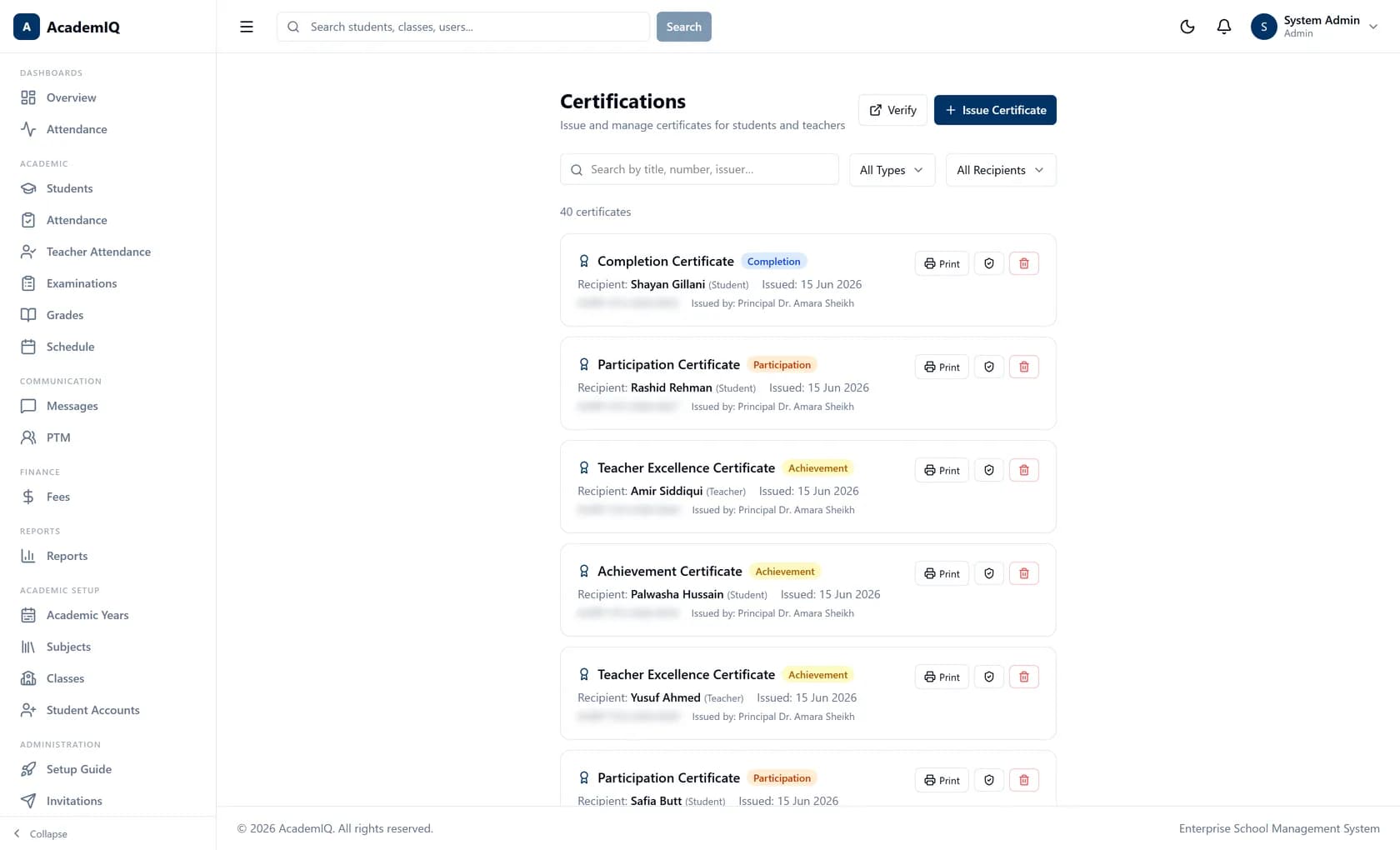Image resolution: width=1400 pixels, height=850 pixels.
Task: Open the All Types filter dropdown
Action: click(x=892, y=170)
